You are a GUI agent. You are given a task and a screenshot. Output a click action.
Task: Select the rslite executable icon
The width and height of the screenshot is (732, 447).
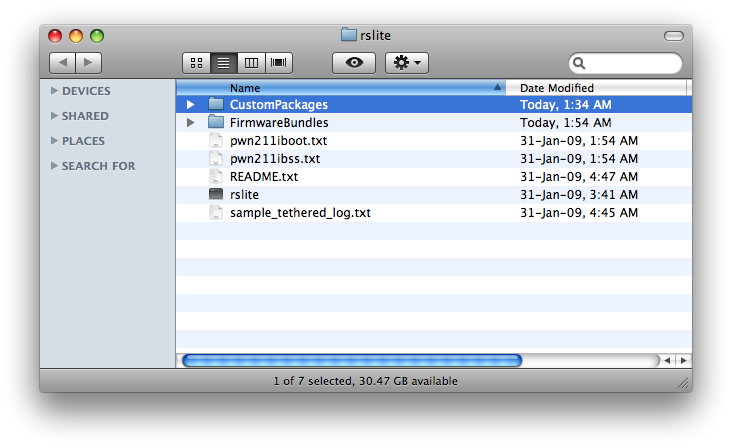[x=217, y=195]
